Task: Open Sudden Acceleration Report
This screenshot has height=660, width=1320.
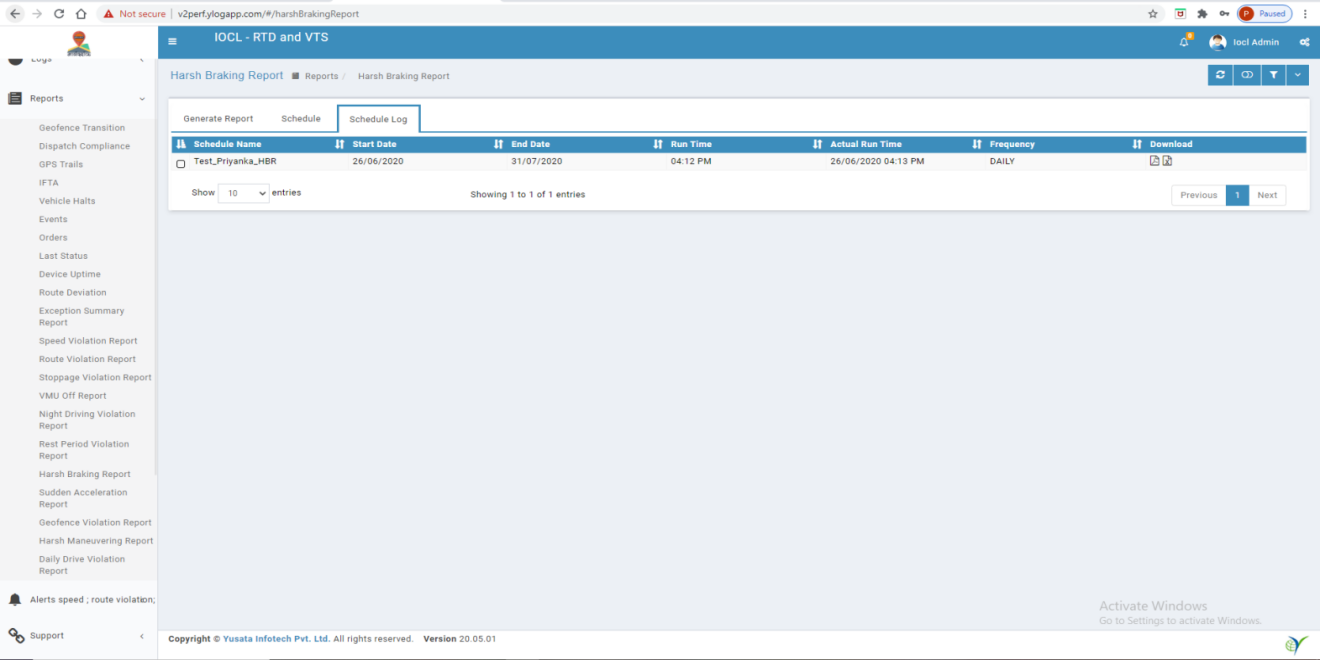Action: [83, 499]
